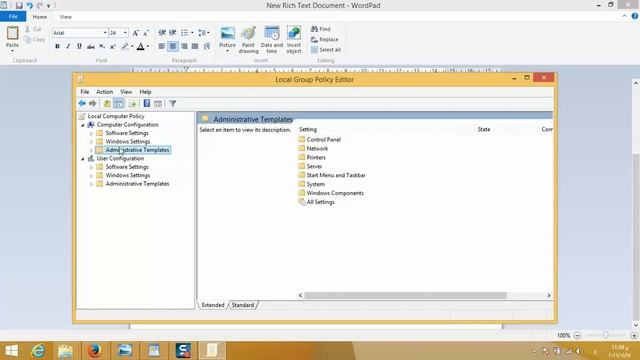
Task: Collapse Computer Configuration tree node
Action: point(83,125)
